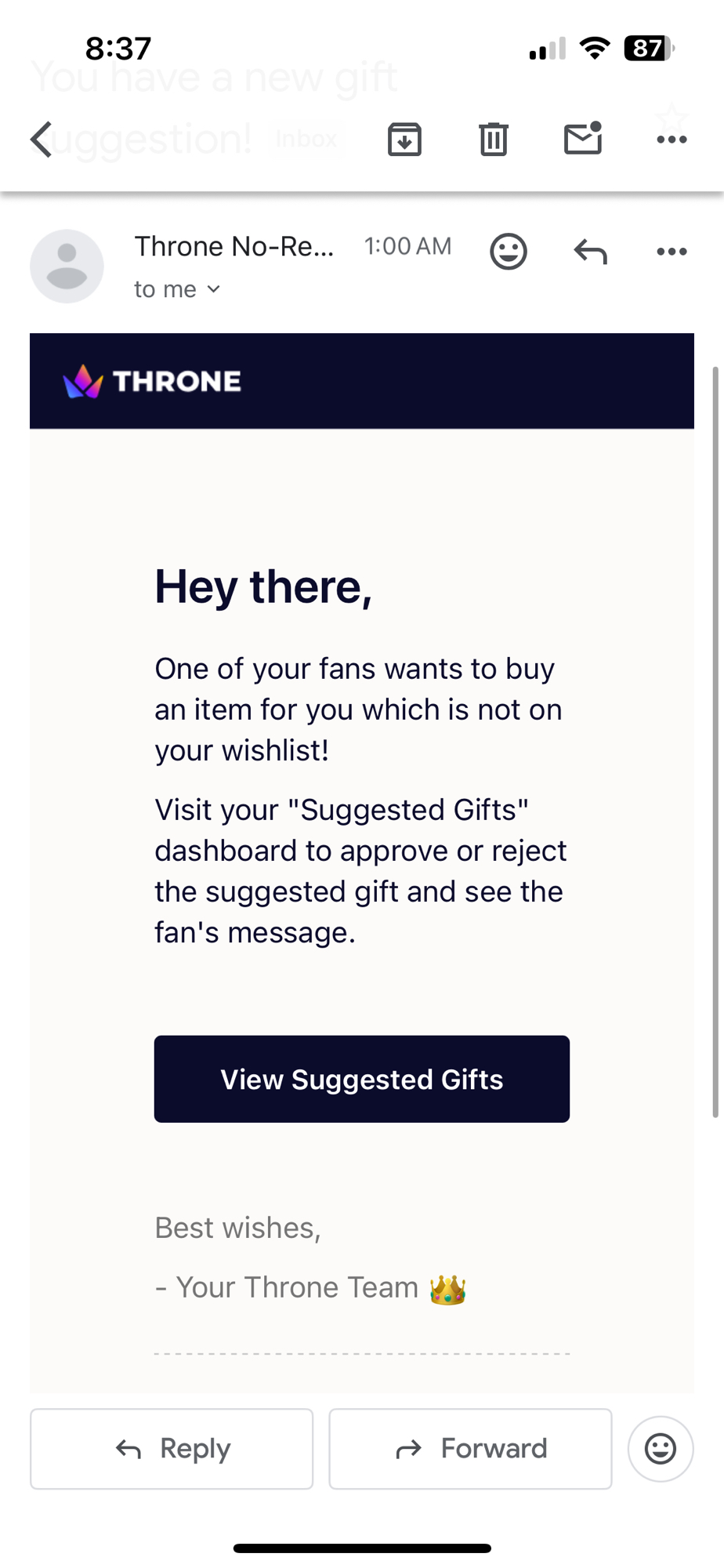
Task: Tap the emoji button next to Forward
Action: [660, 1449]
